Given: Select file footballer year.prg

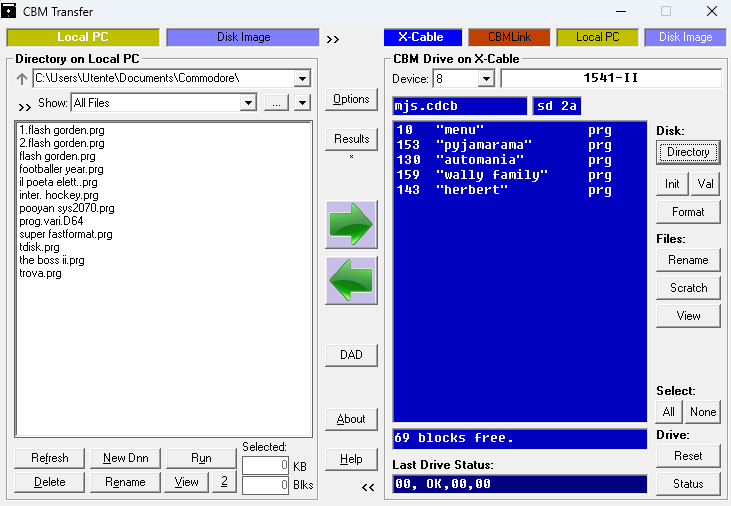Looking at the screenshot, I should pos(61,169).
